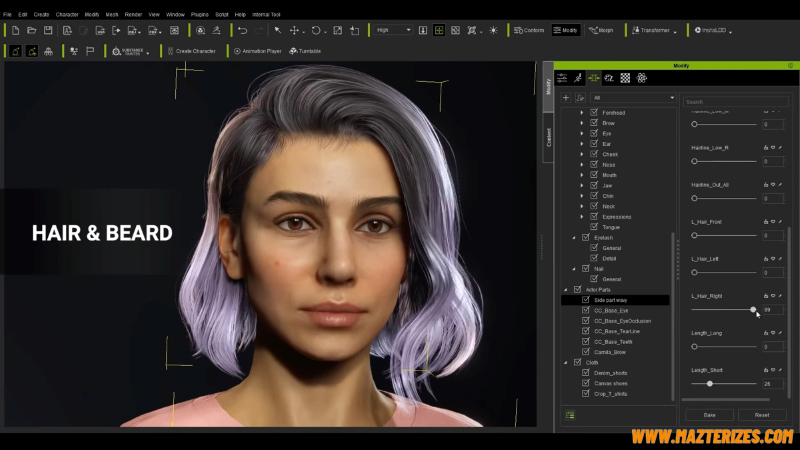Open the Attribute tab icon with sliders
The width and height of the screenshot is (800, 450).
tap(562, 78)
